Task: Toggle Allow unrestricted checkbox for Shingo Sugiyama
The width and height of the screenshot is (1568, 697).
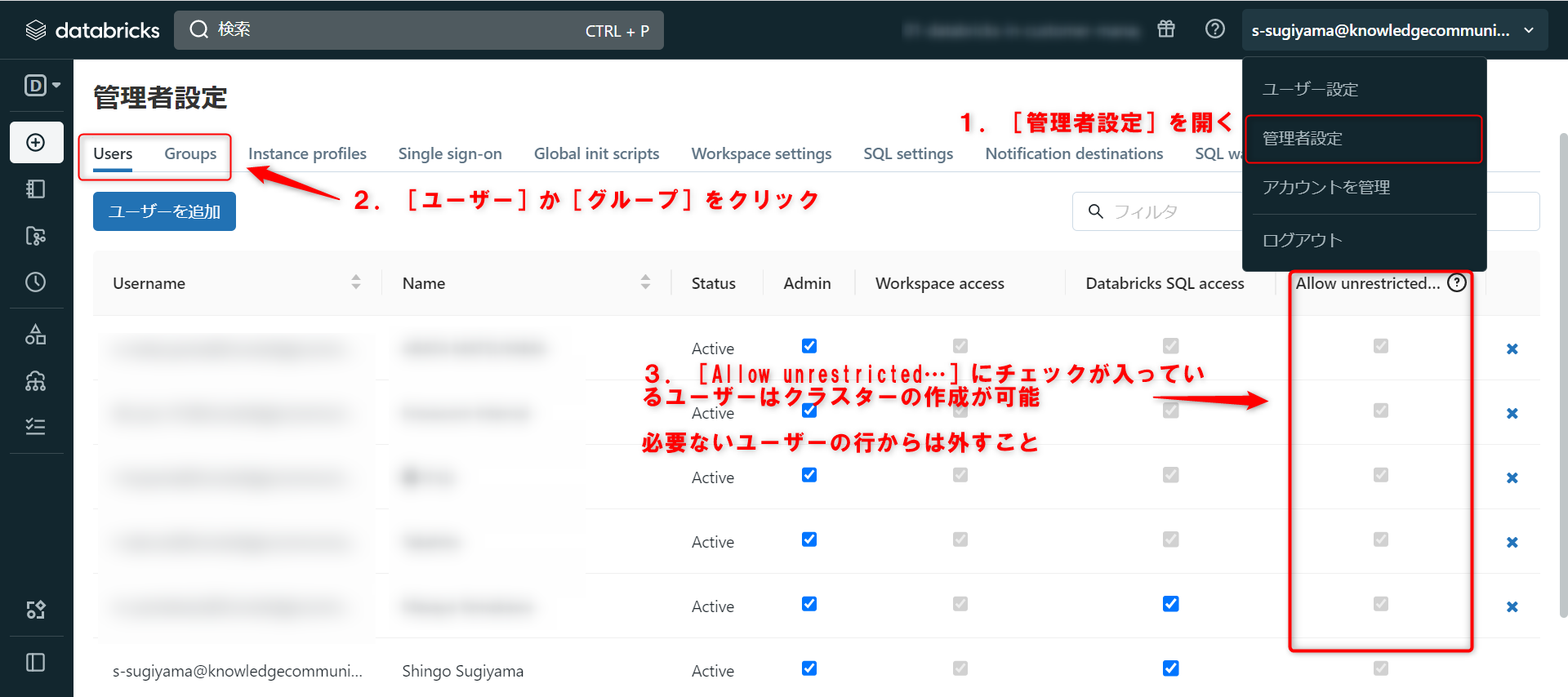Action: 1381,668
